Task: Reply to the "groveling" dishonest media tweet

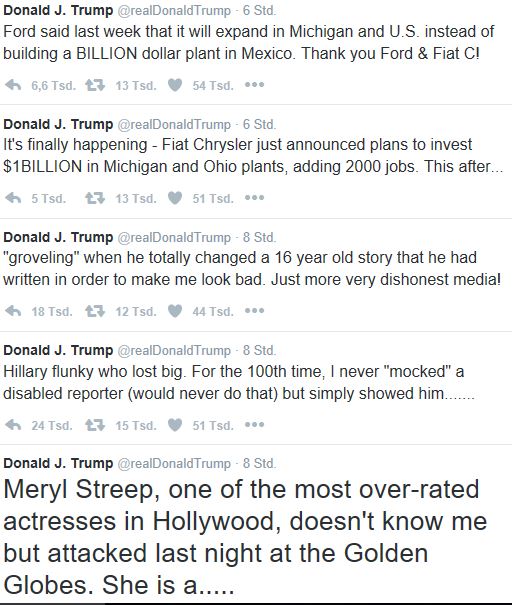Action: point(14,311)
